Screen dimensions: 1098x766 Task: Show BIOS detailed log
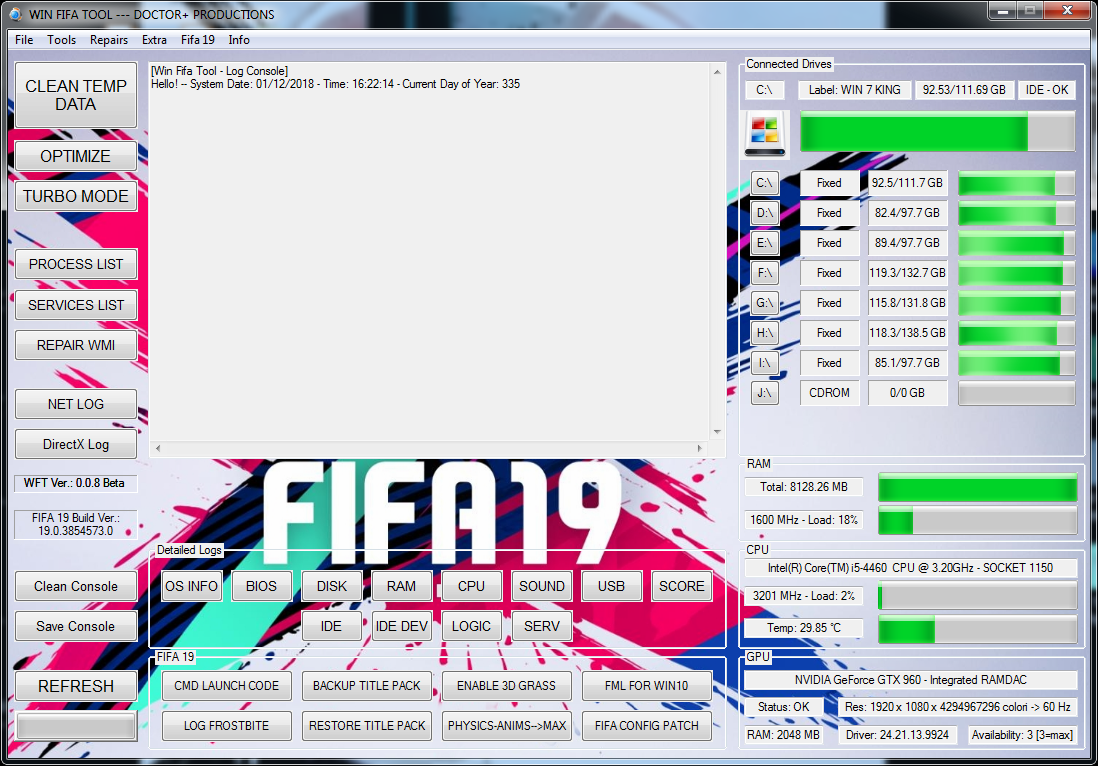tap(261, 586)
